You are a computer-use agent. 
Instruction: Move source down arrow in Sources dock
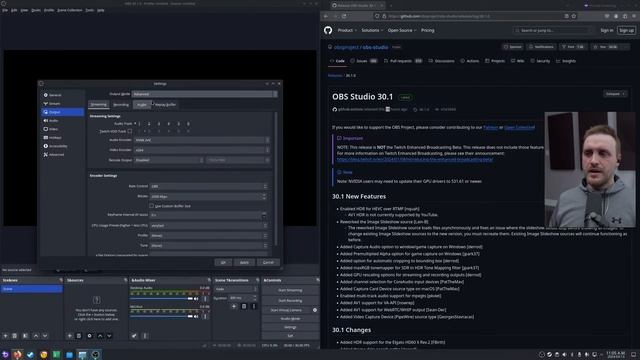109,336
